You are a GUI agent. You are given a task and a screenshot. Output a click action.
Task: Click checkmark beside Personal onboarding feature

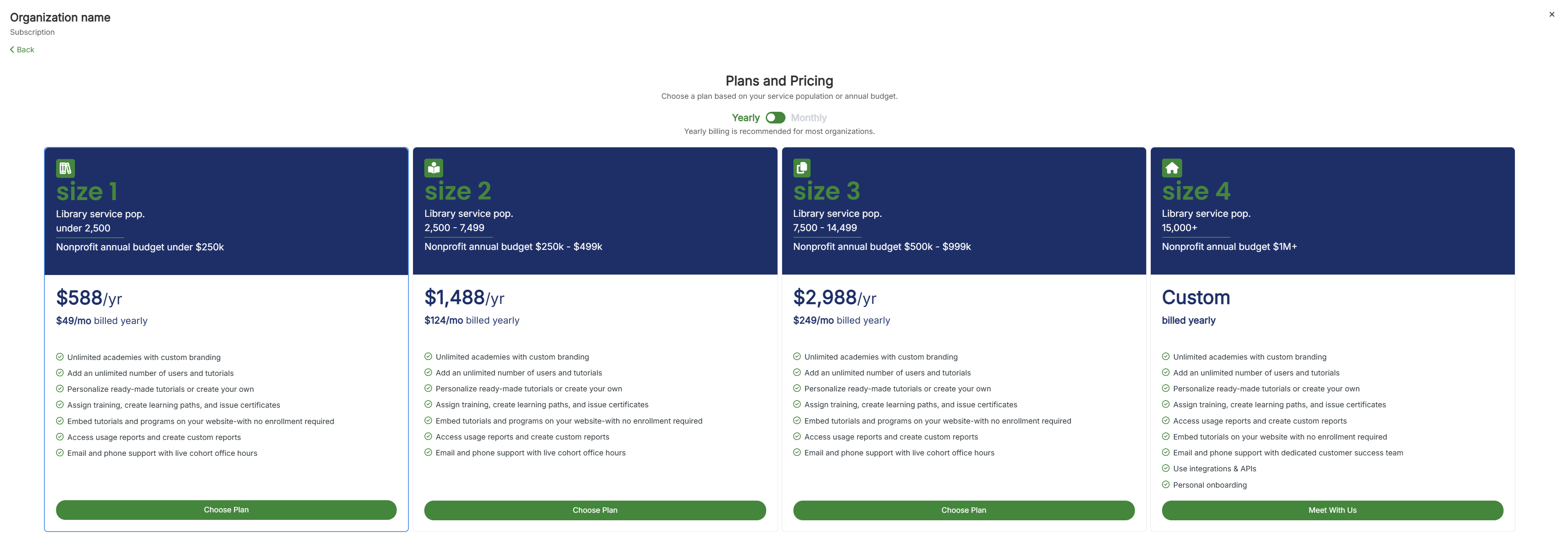[x=1166, y=485]
